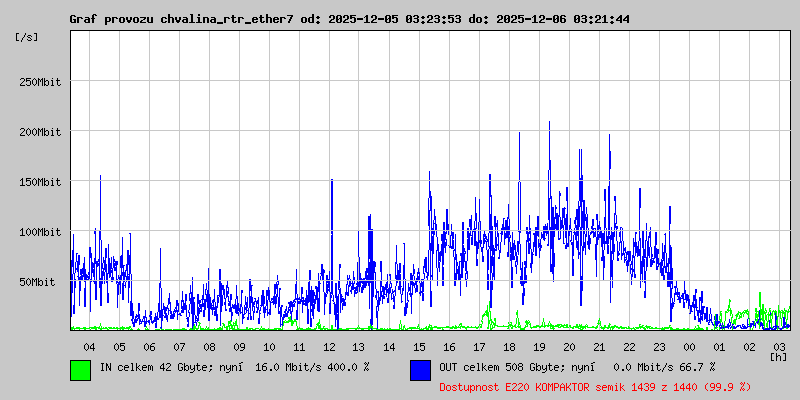Screen dimensions: 800x400
Task: Click the '00' hour axis label
Action: (x=689, y=347)
